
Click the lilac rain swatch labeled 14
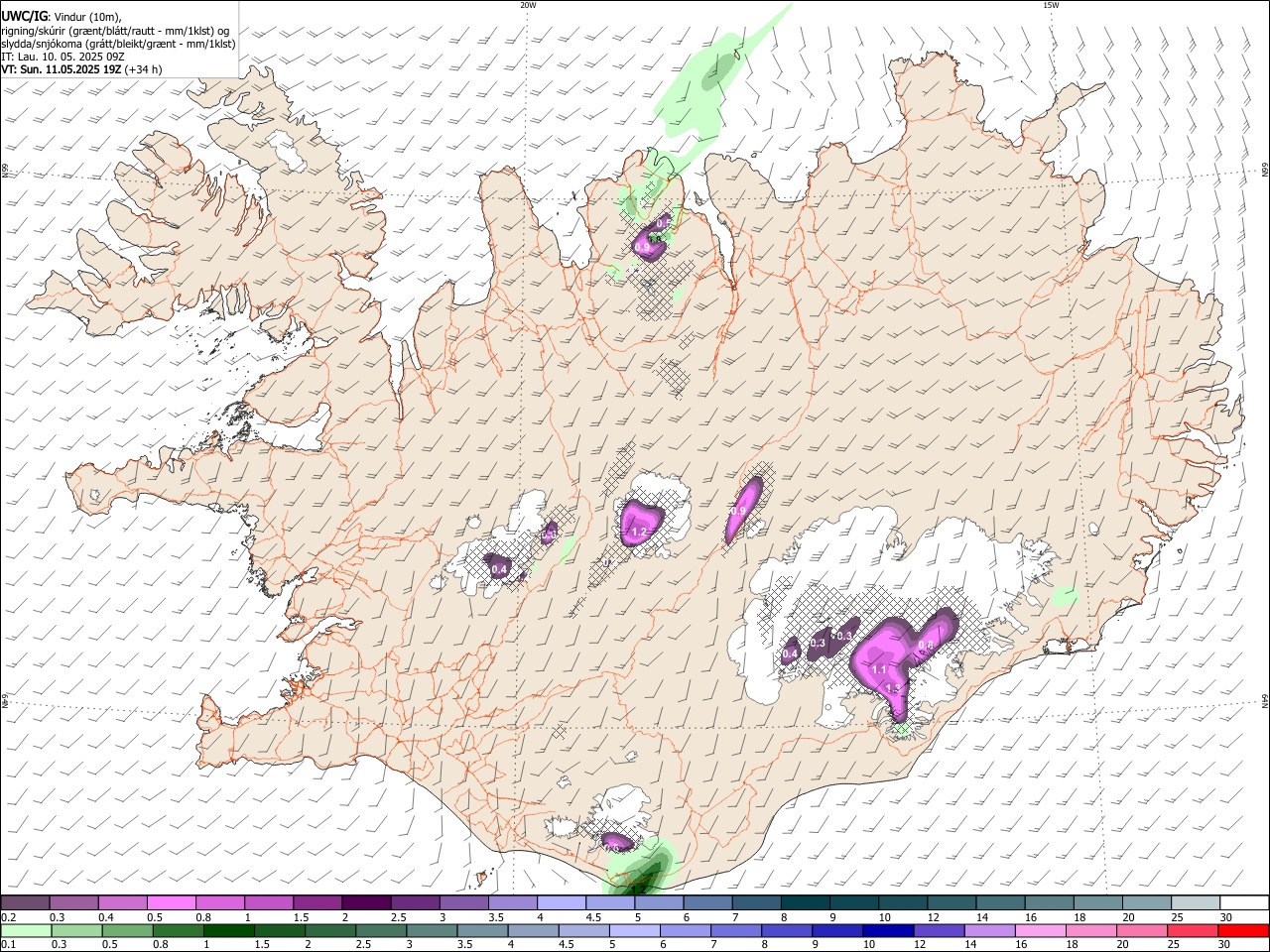pos(990,931)
